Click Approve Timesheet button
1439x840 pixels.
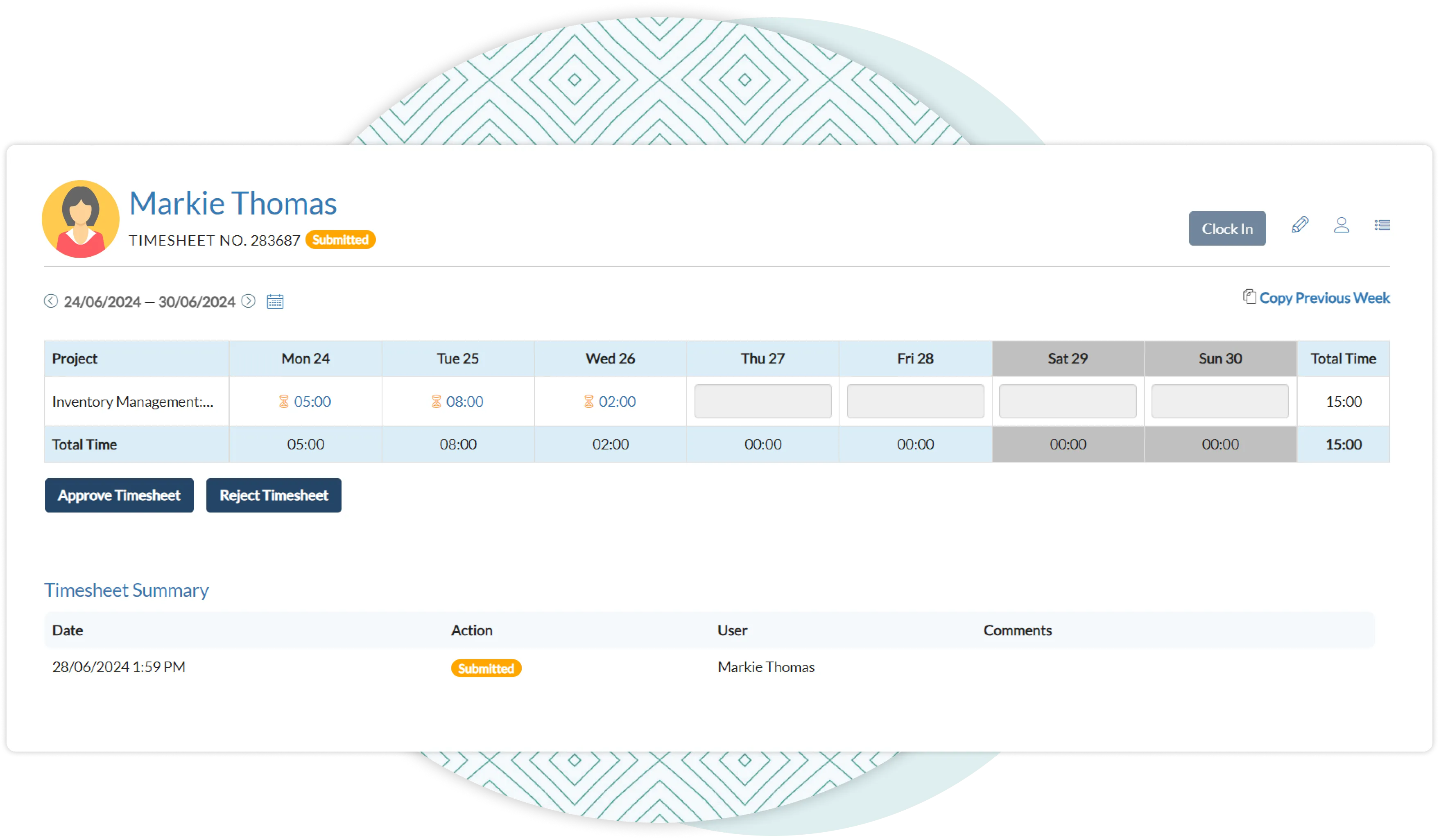click(119, 495)
